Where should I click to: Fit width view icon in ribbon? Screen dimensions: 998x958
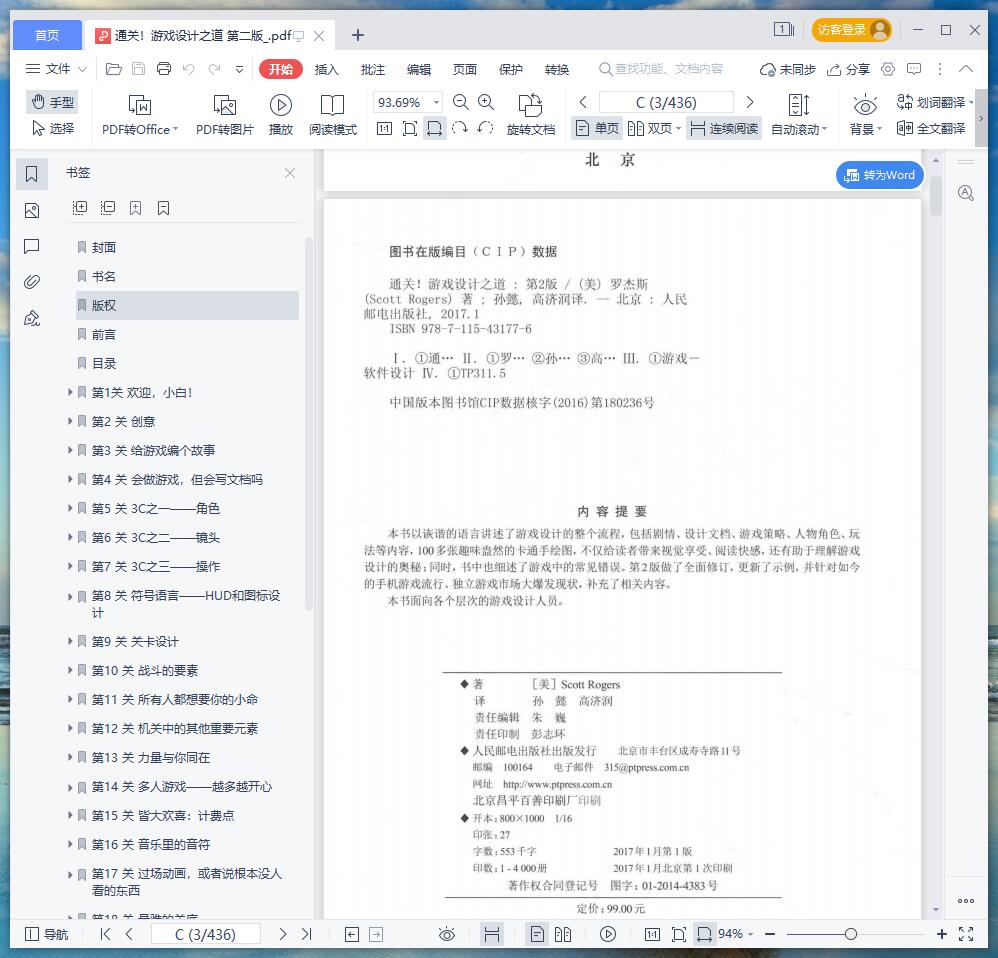coord(435,129)
